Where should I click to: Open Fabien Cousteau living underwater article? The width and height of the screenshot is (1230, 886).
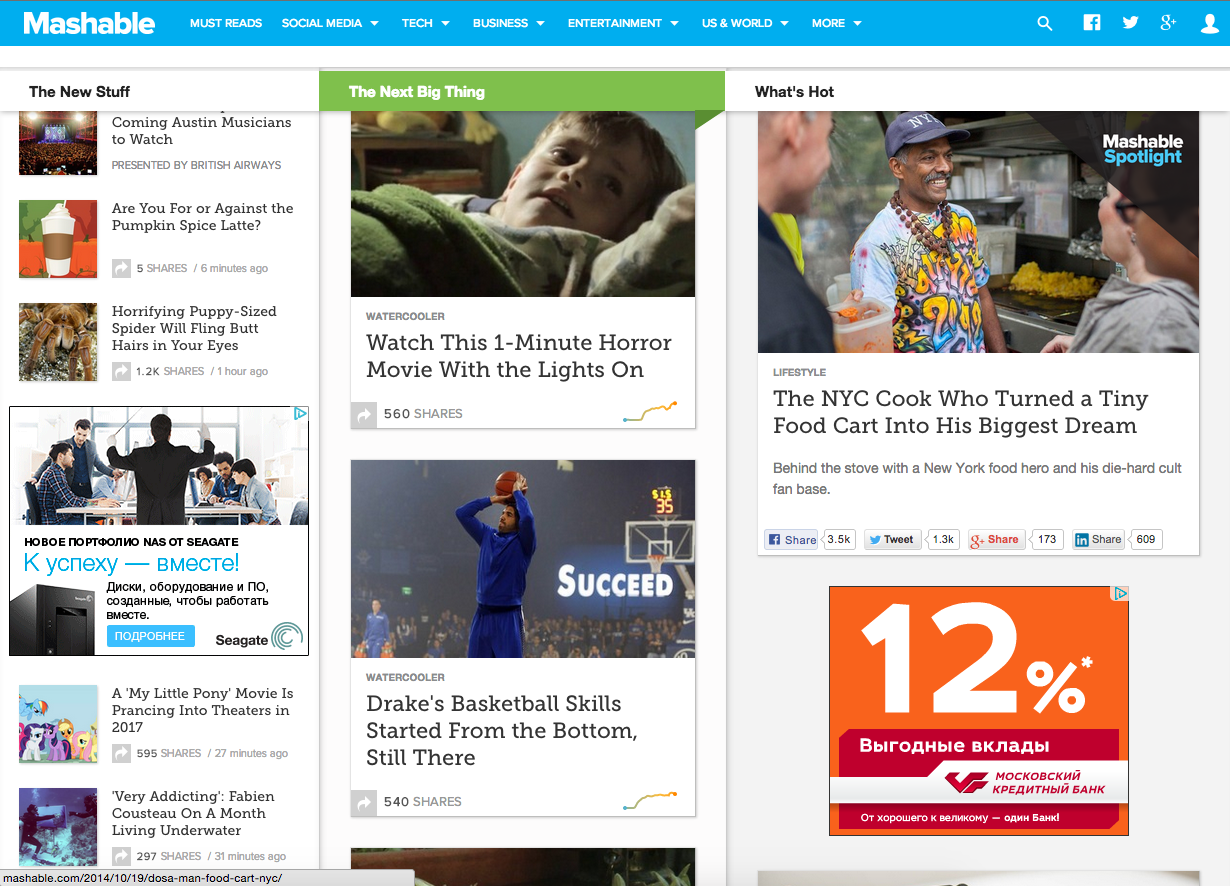tap(193, 813)
